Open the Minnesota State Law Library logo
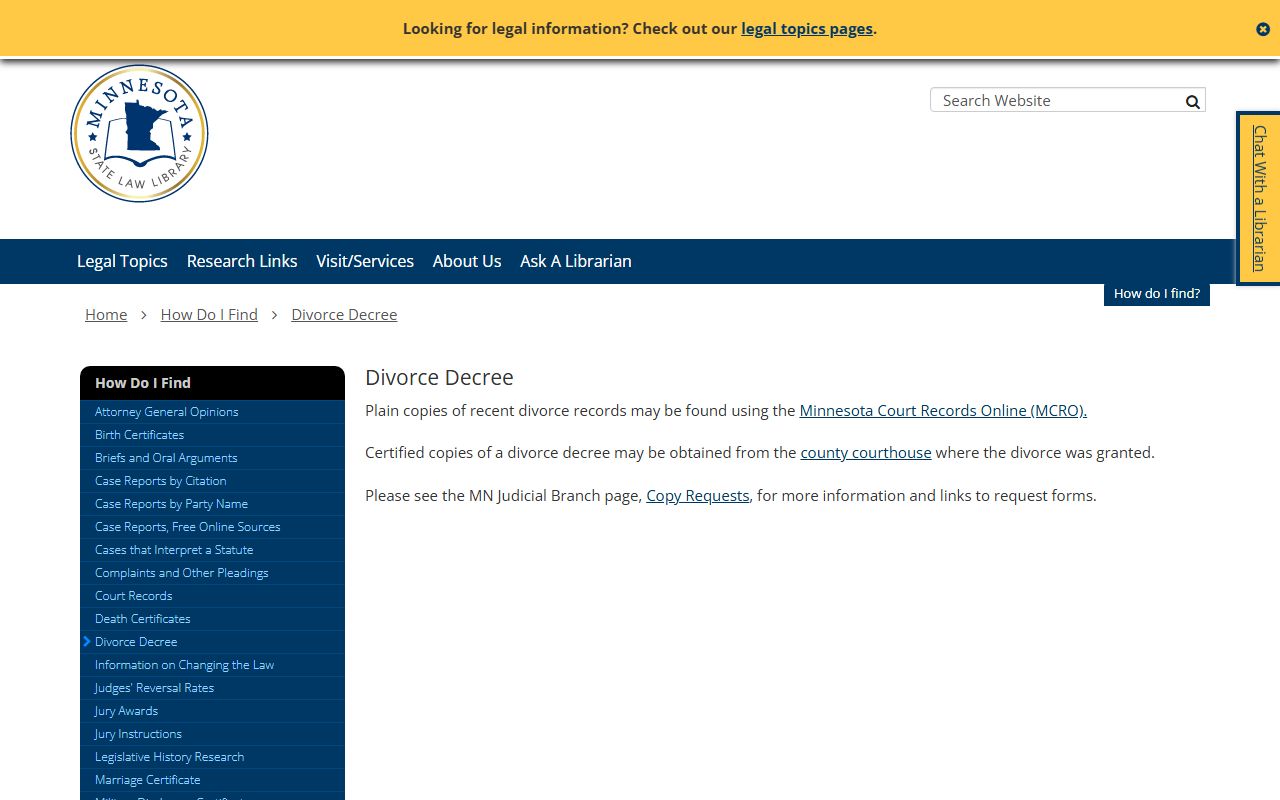The width and height of the screenshot is (1280, 800). coord(139,133)
